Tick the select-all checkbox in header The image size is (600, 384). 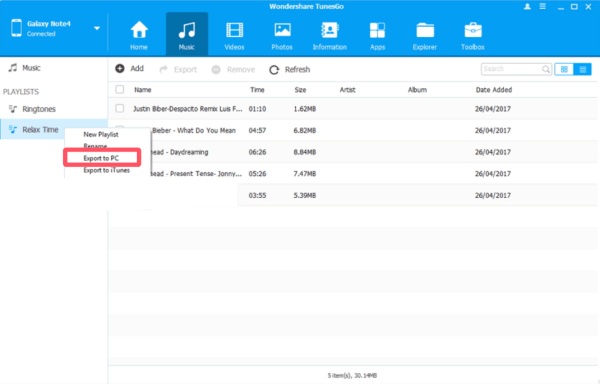click(x=120, y=89)
